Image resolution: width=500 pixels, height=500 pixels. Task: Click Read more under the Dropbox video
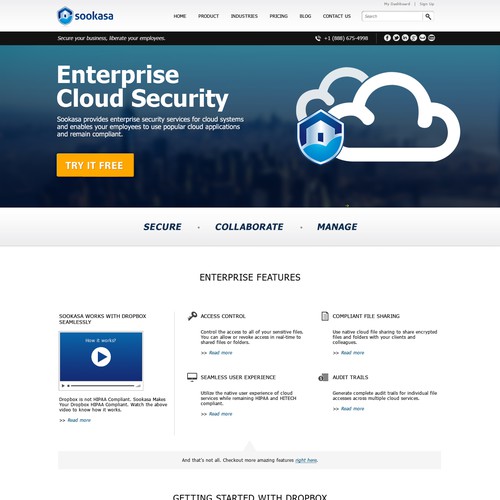(79, 420)
